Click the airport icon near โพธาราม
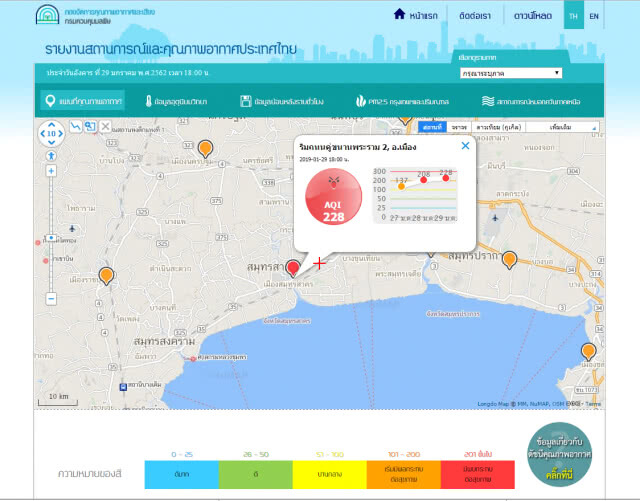This screenshot has height=501, width=640. 72,228
